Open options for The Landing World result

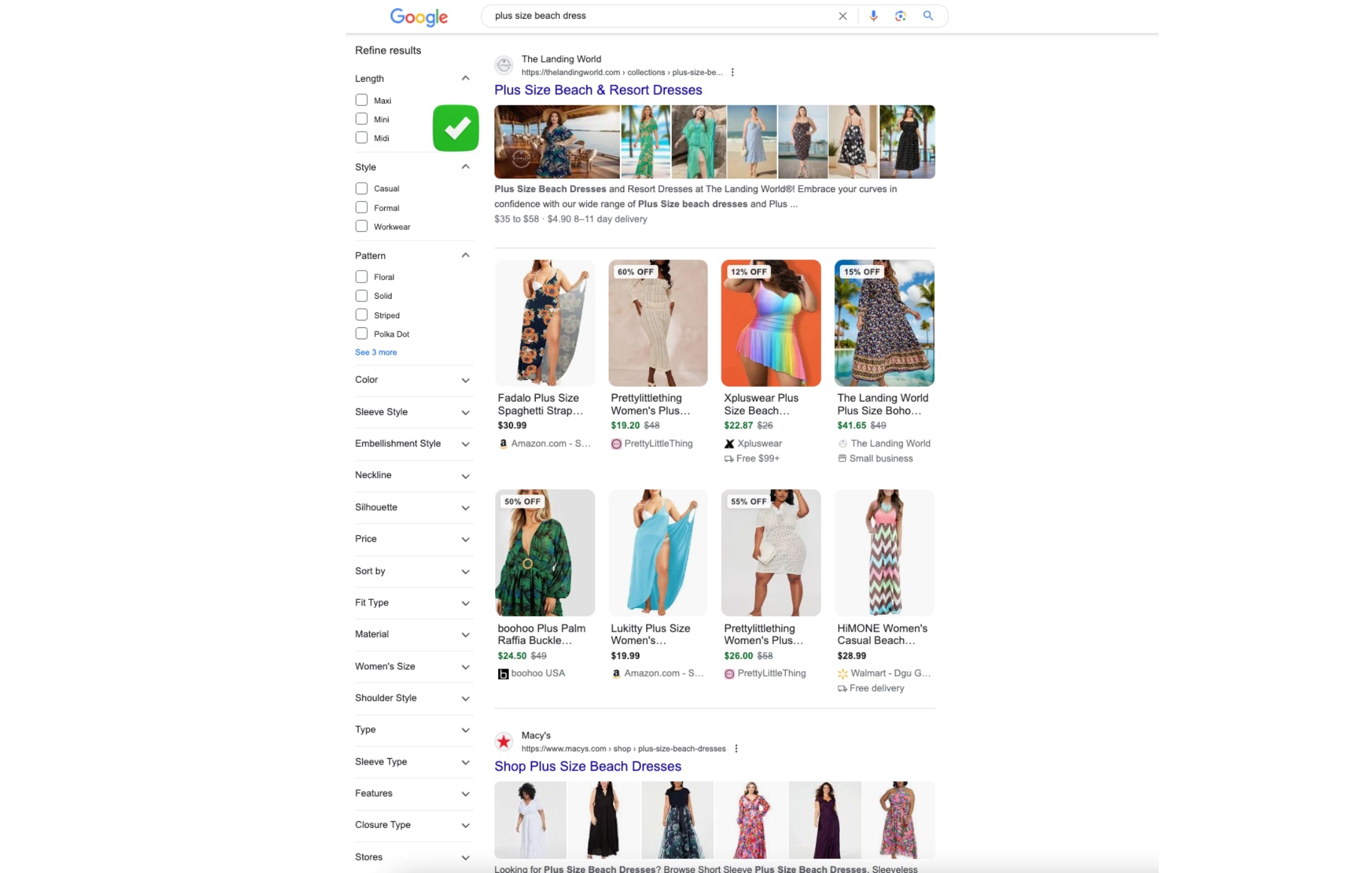732,72
